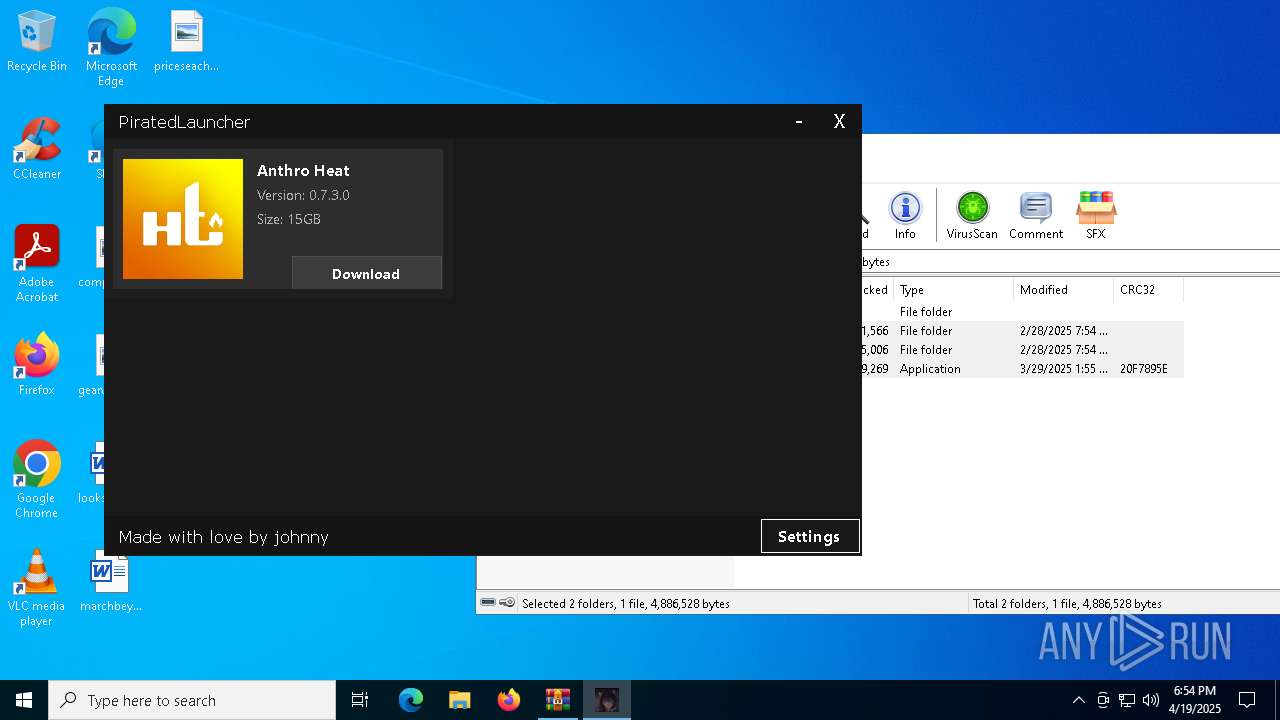Viewport: 1280px width, 720px height.
Task: Sort by CRC32 column in WinRAR
Action: click(1148, 290)
